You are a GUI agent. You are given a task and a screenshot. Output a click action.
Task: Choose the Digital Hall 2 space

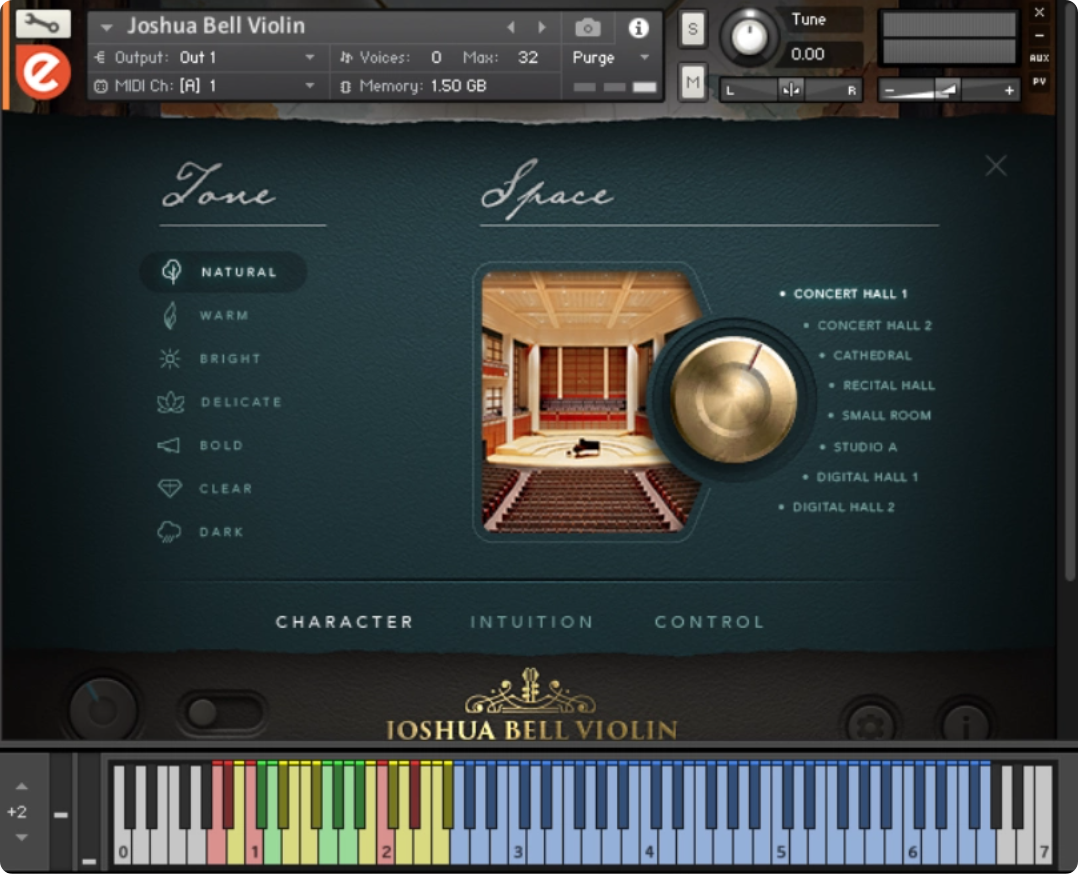point(837,507)
